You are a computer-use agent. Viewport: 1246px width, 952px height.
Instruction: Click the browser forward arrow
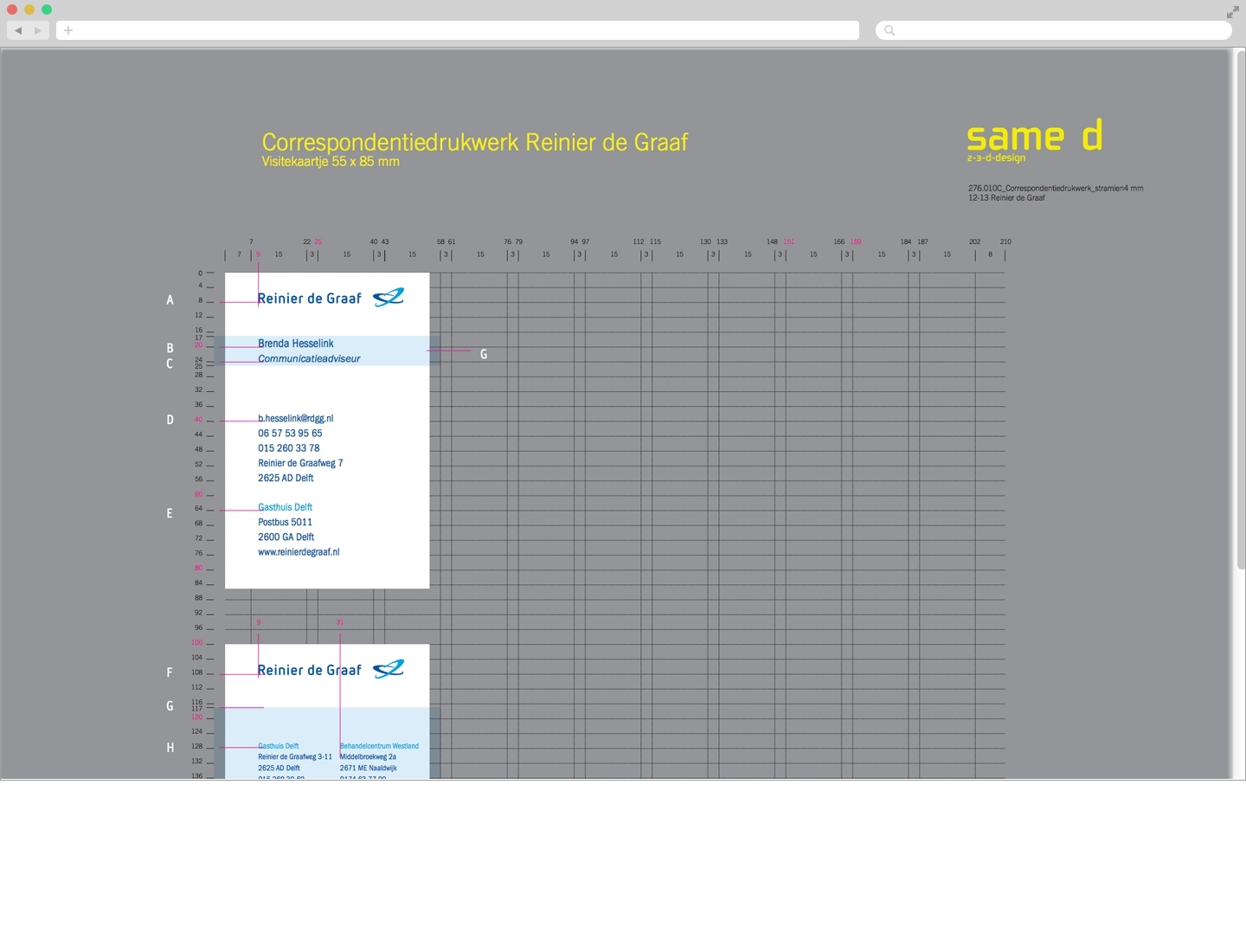(38, 30)
